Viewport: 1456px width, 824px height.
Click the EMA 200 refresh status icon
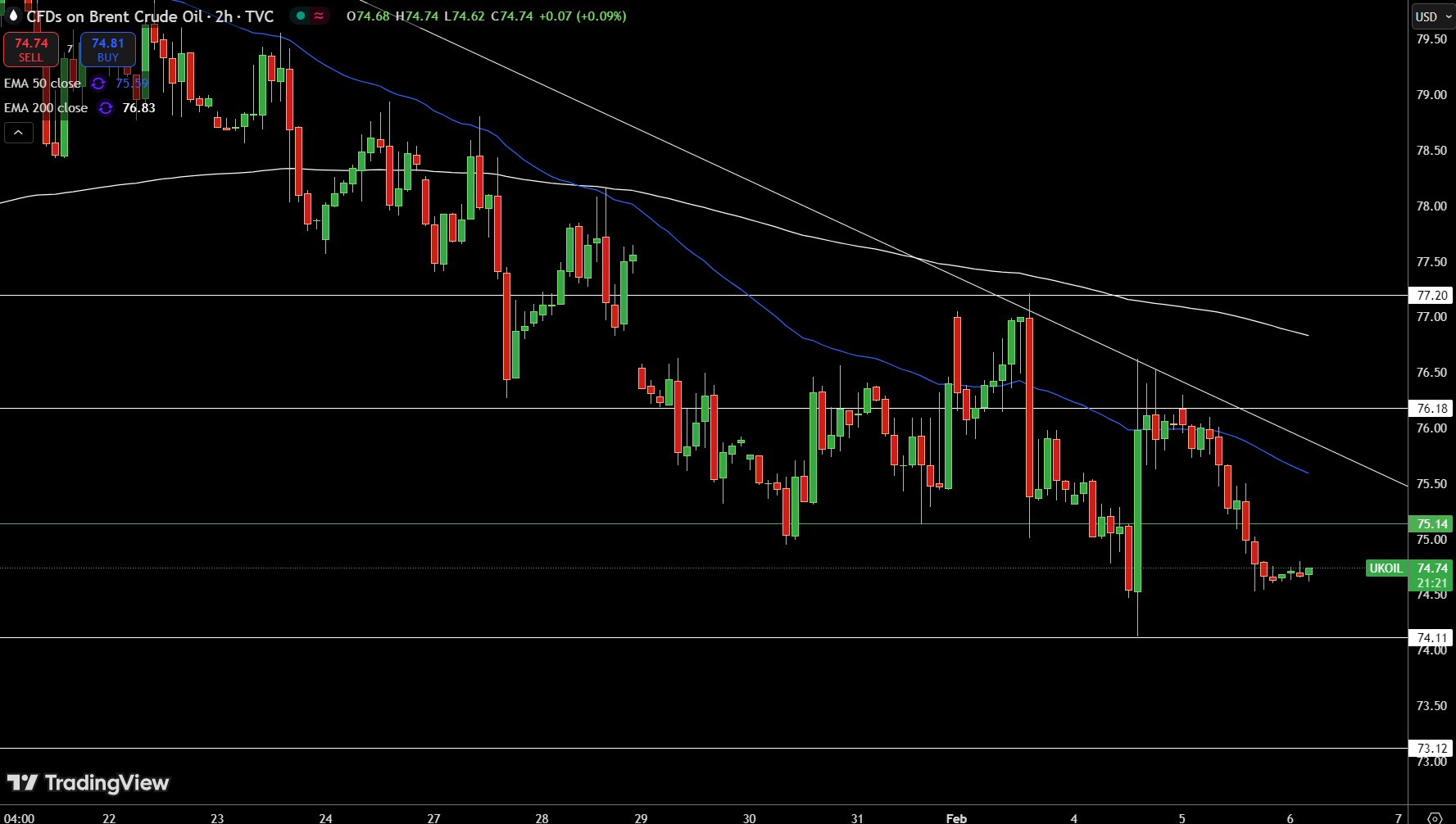[x=106, y=108]
